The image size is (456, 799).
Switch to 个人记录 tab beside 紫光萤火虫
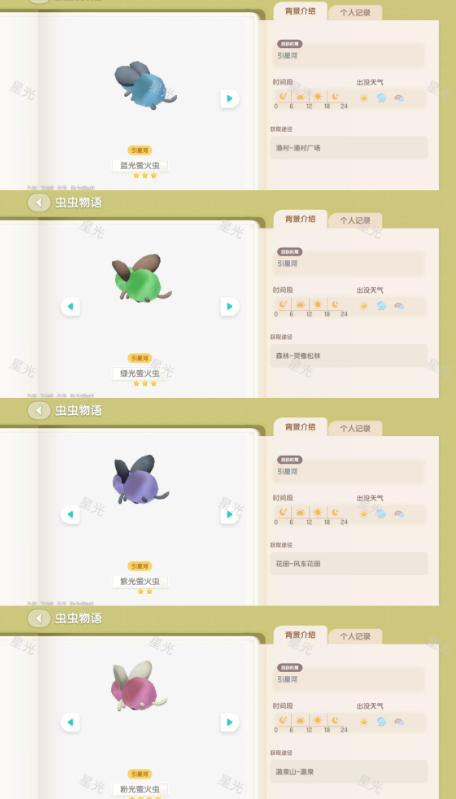(x=355, y=429)
